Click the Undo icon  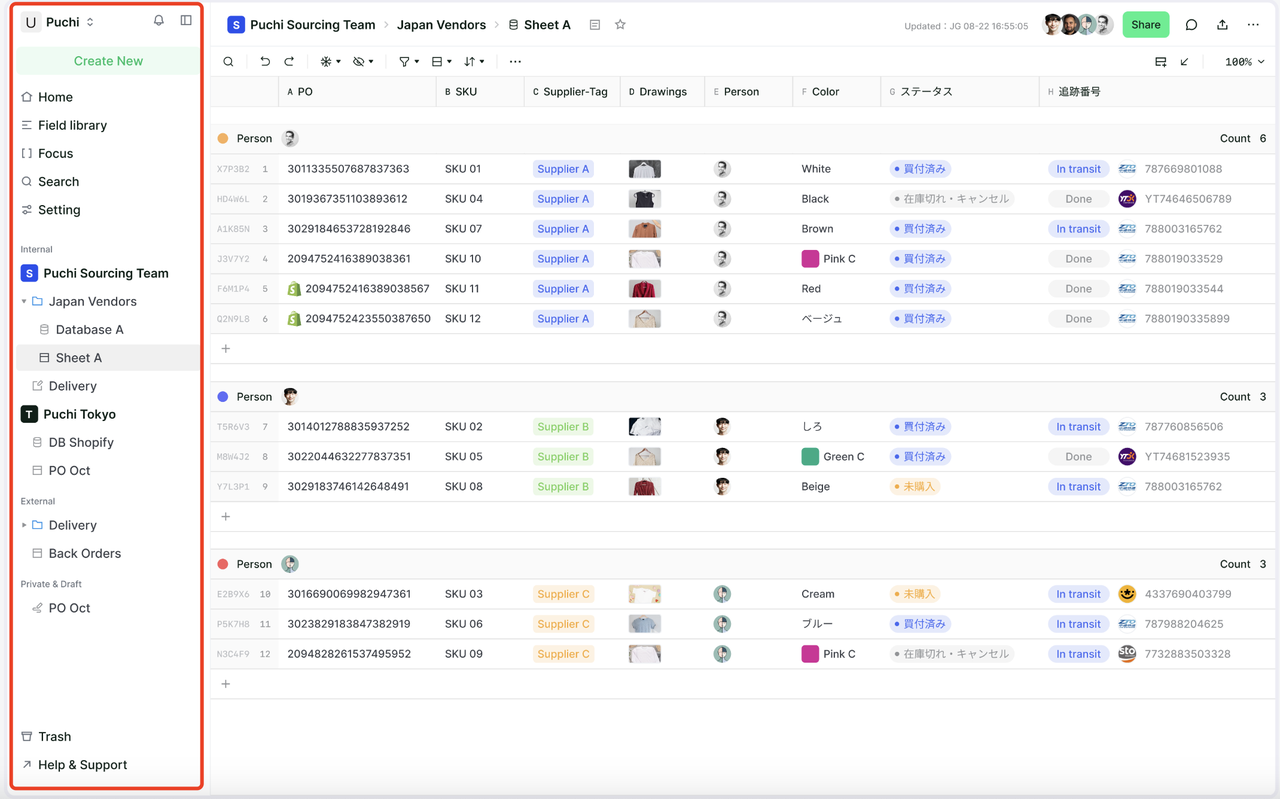[x=265, y=62]
